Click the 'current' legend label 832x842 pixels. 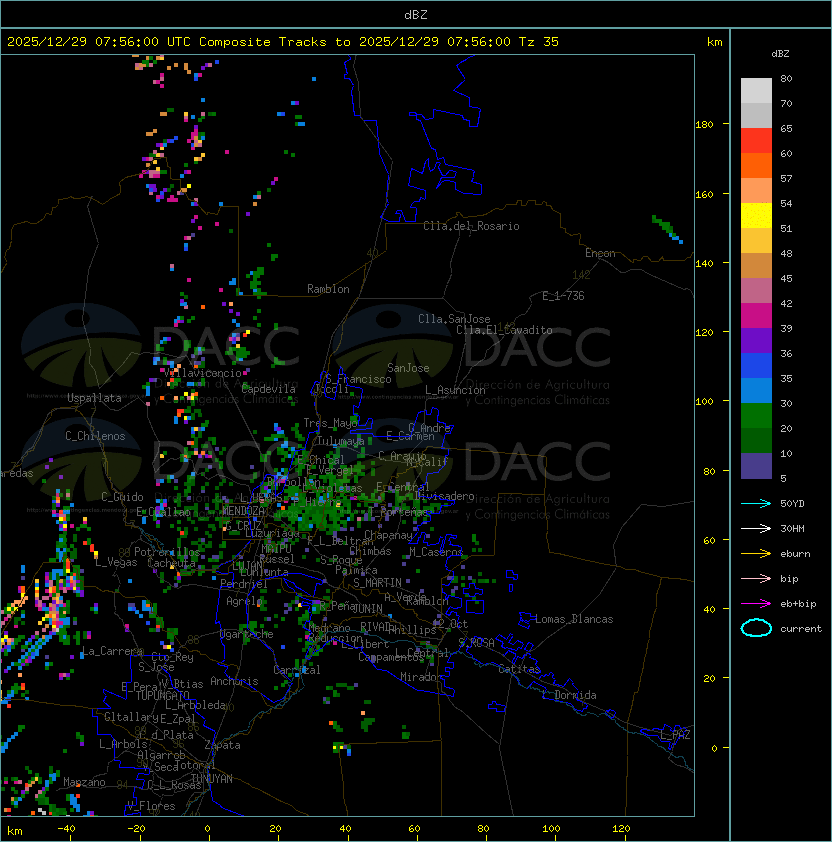point(801,629)
